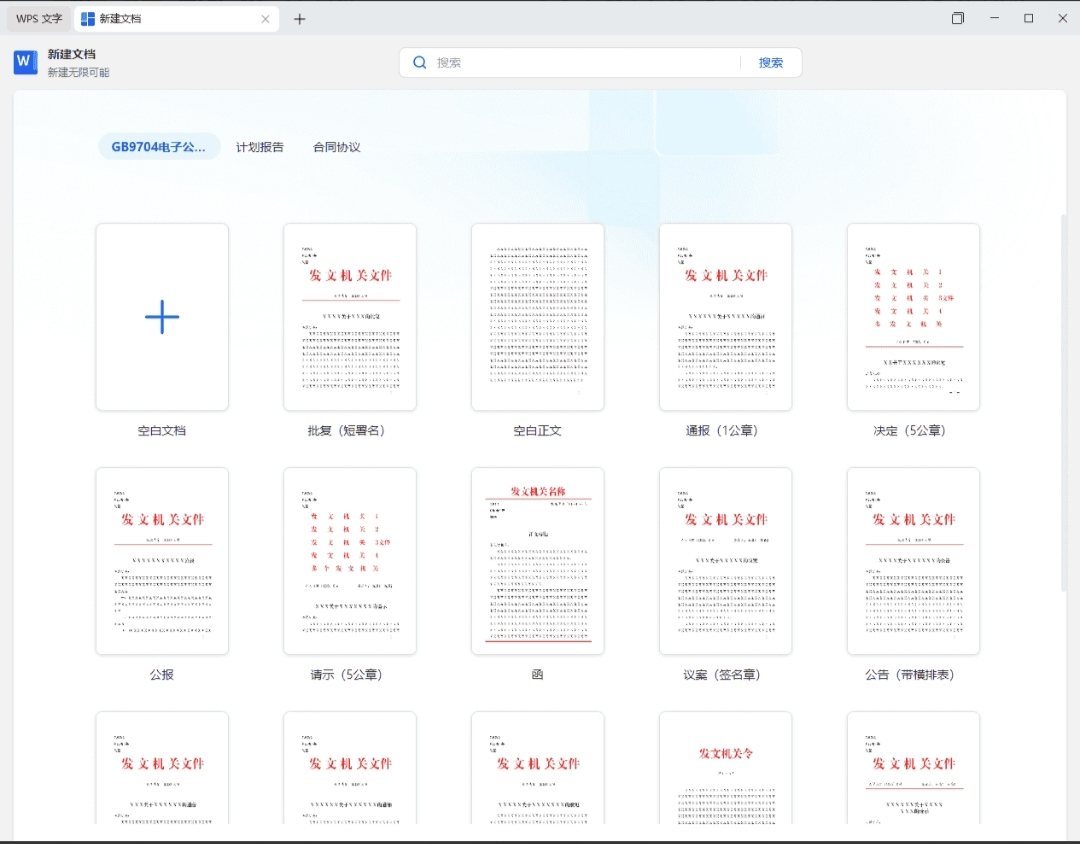Image resolution: width=1080 pixels, height=844 pixels.
Task: Open the 合同协议 category
Action: pos(337,147)
